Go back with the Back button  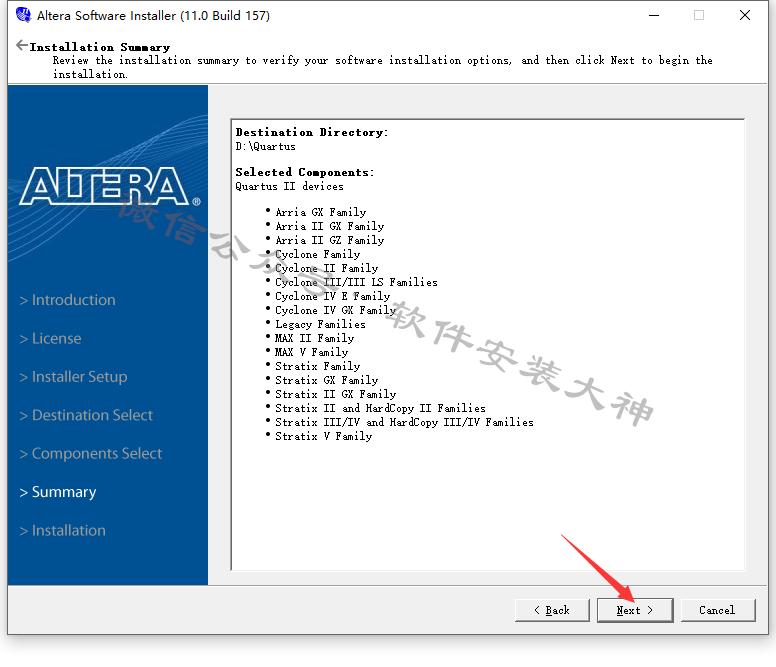pos(552,610)
